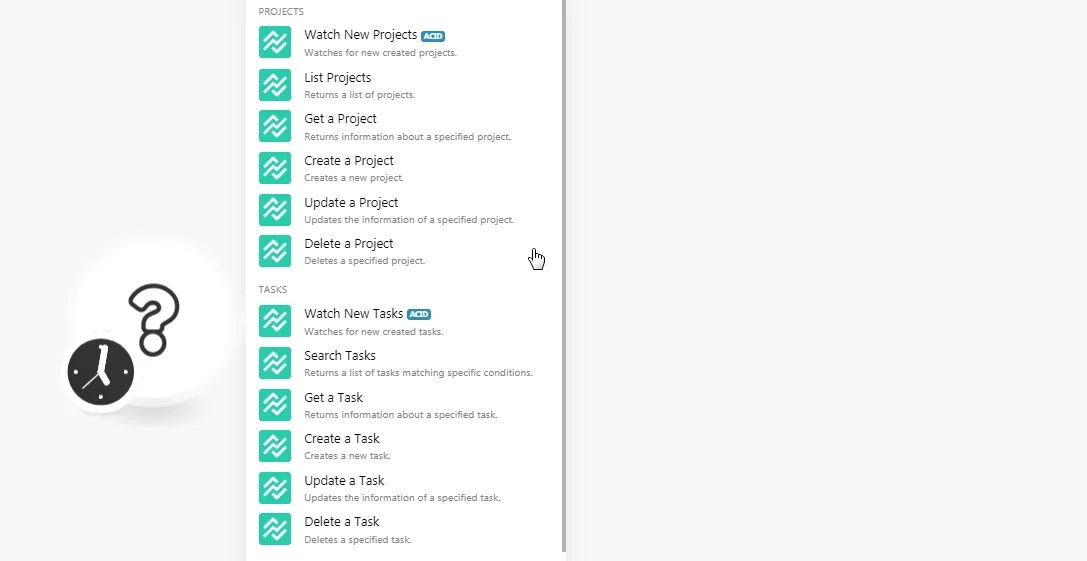Viewport: 1087px width, 561px height.
Task: Click the Delete a Project module icon
Action: (275, 251)
